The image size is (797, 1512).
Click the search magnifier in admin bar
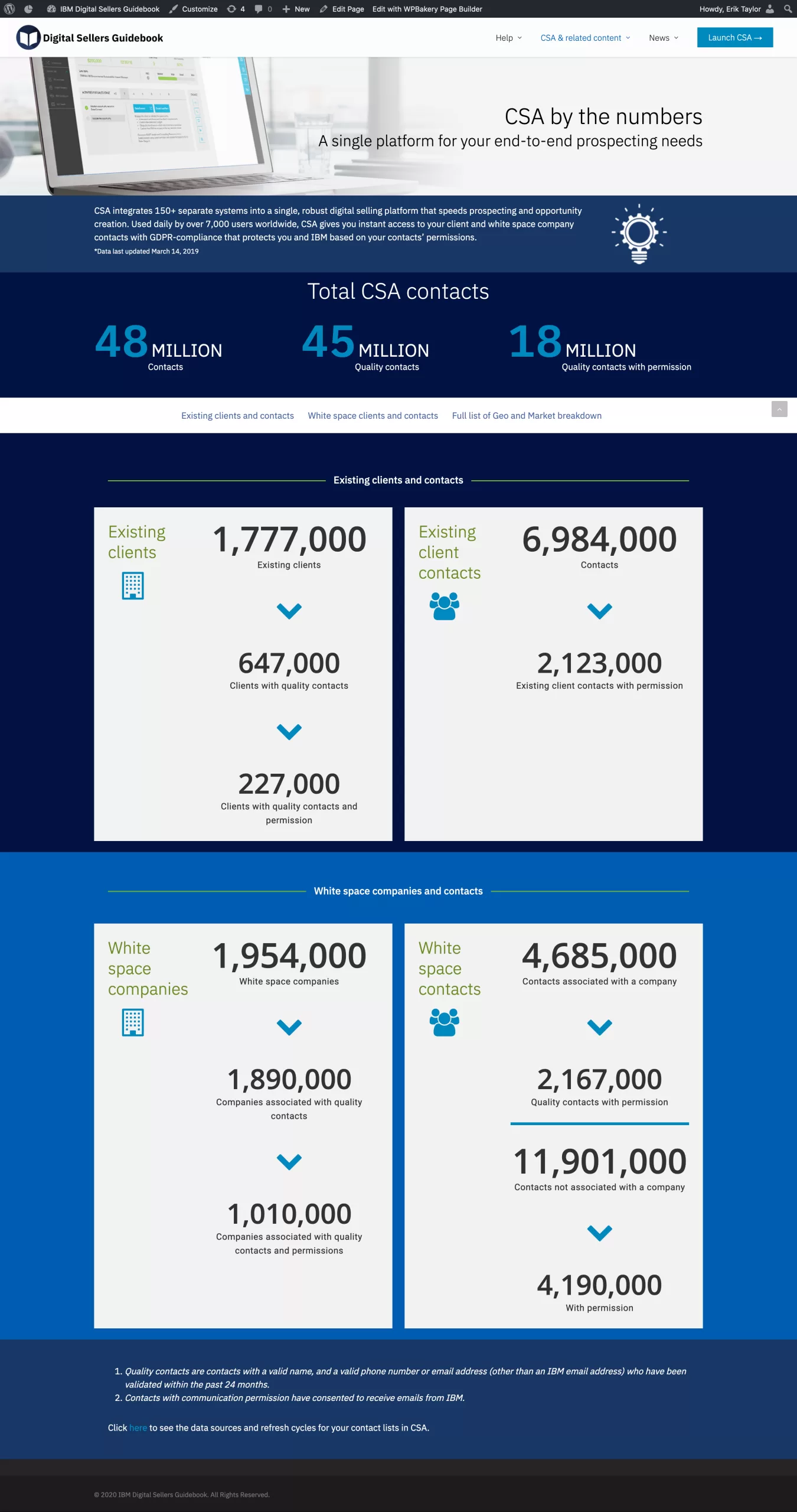pyautogui.click(x=788, y=9)
